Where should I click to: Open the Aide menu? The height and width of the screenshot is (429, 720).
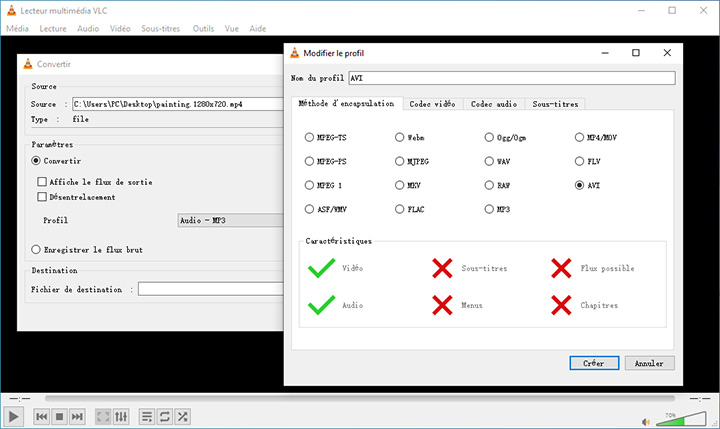pyautogui.click(x=258, y=28)
